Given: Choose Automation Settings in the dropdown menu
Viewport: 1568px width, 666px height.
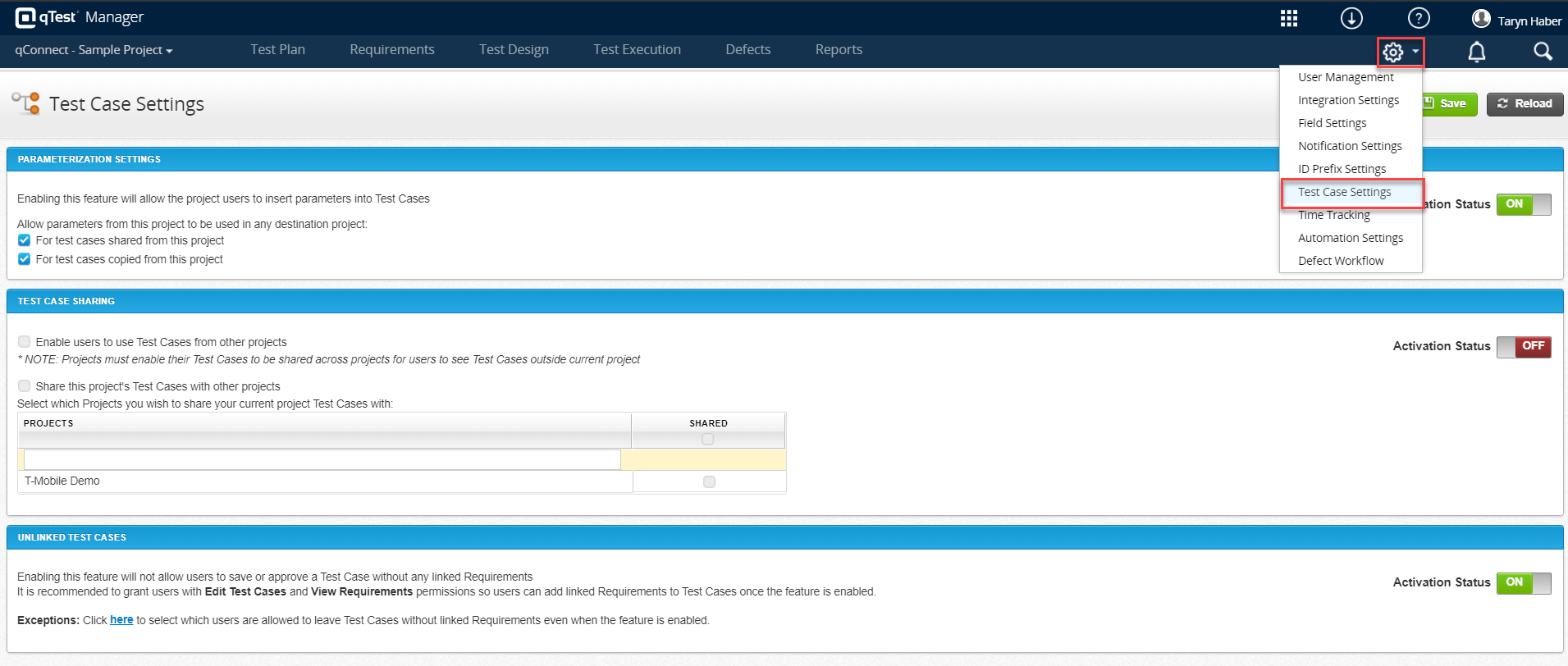Looking at the screenshot, I should pos(1351,238).
